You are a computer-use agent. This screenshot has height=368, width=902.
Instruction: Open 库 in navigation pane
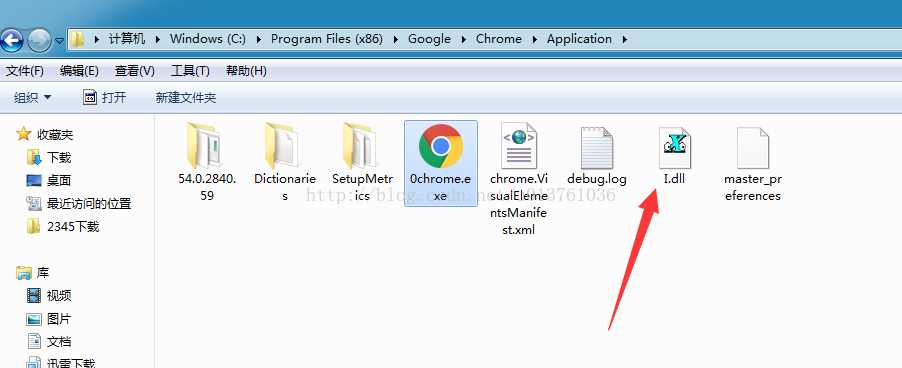pyautogui.click(x=43, y=273)
